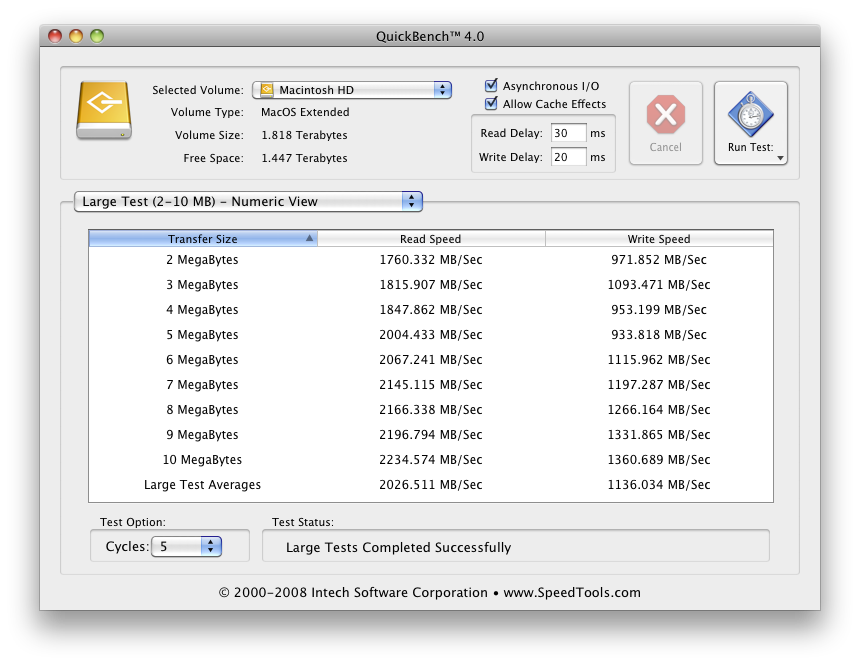Click the 1760.332 MB/Sec read speed value
This screenshot has width=860, height=665.
[x=431, y=260]
